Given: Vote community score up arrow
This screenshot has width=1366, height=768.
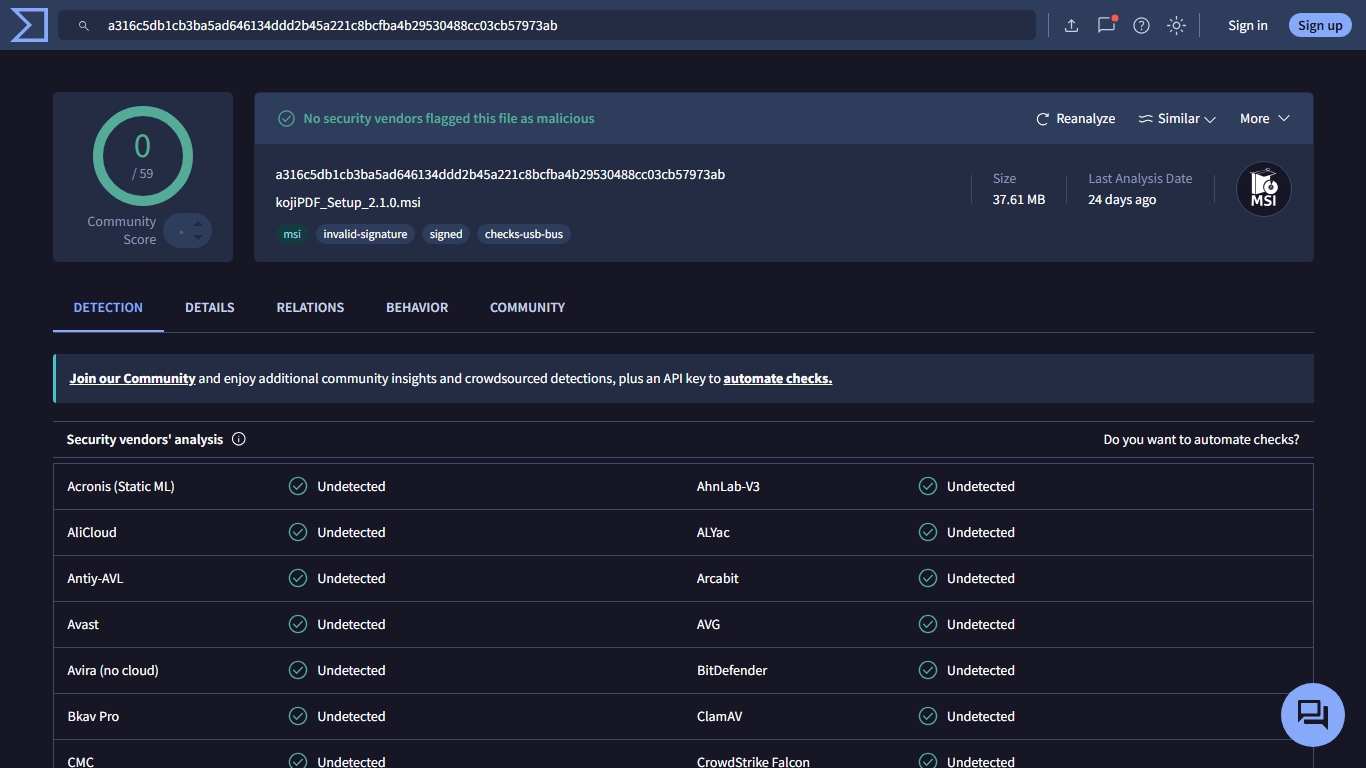Looking at the screenshot, I should click(198, 223).
